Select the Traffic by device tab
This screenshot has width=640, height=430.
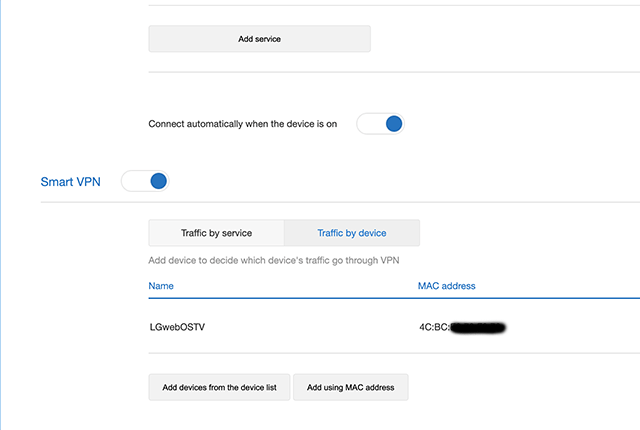pyautogui.click(x=351, y=233)
